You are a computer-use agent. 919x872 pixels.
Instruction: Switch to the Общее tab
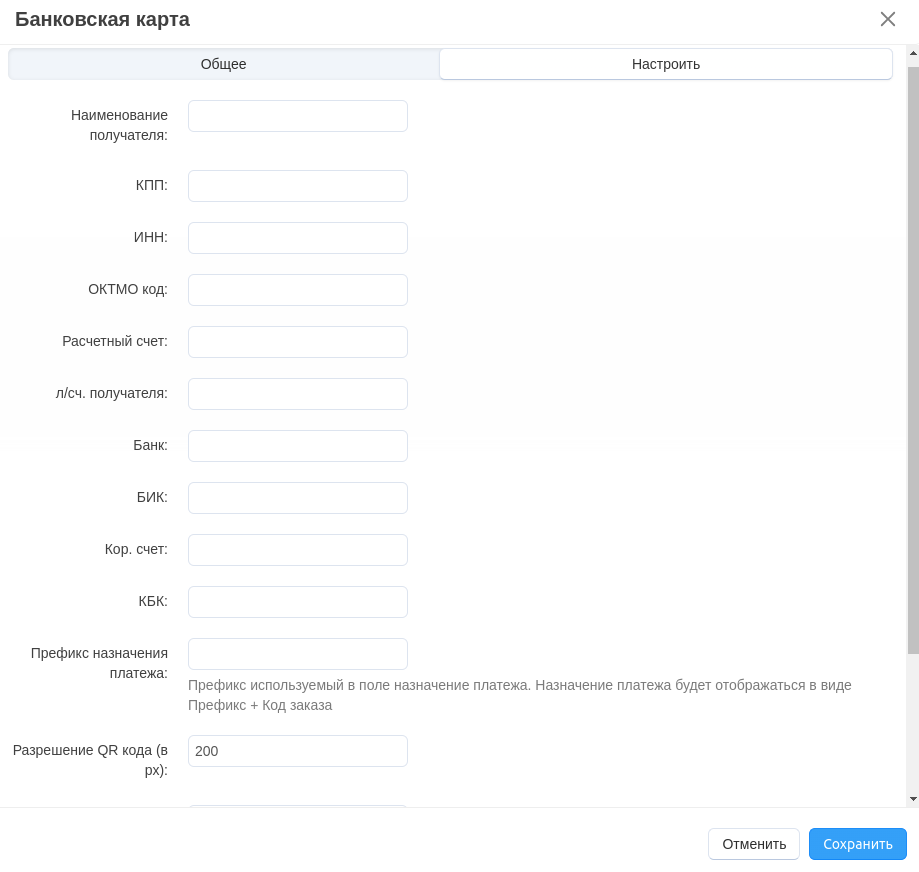pyautogui.click(x=224, y=64)
